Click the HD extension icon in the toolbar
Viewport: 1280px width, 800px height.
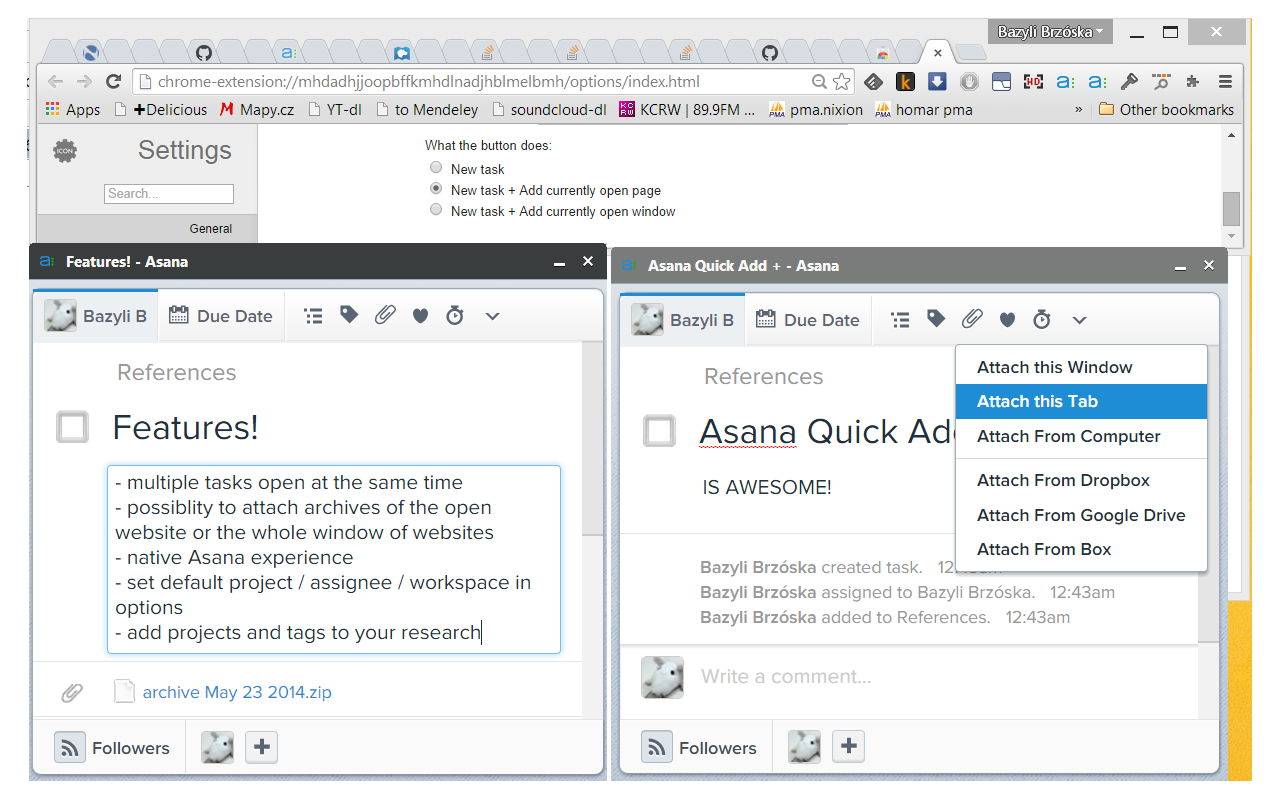[x=1033, y=82]
